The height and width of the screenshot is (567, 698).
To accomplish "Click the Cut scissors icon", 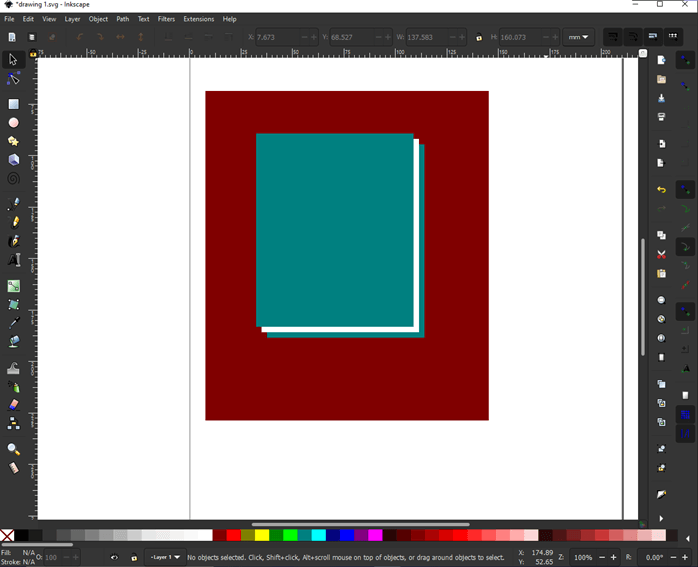I will coord(661,255).
